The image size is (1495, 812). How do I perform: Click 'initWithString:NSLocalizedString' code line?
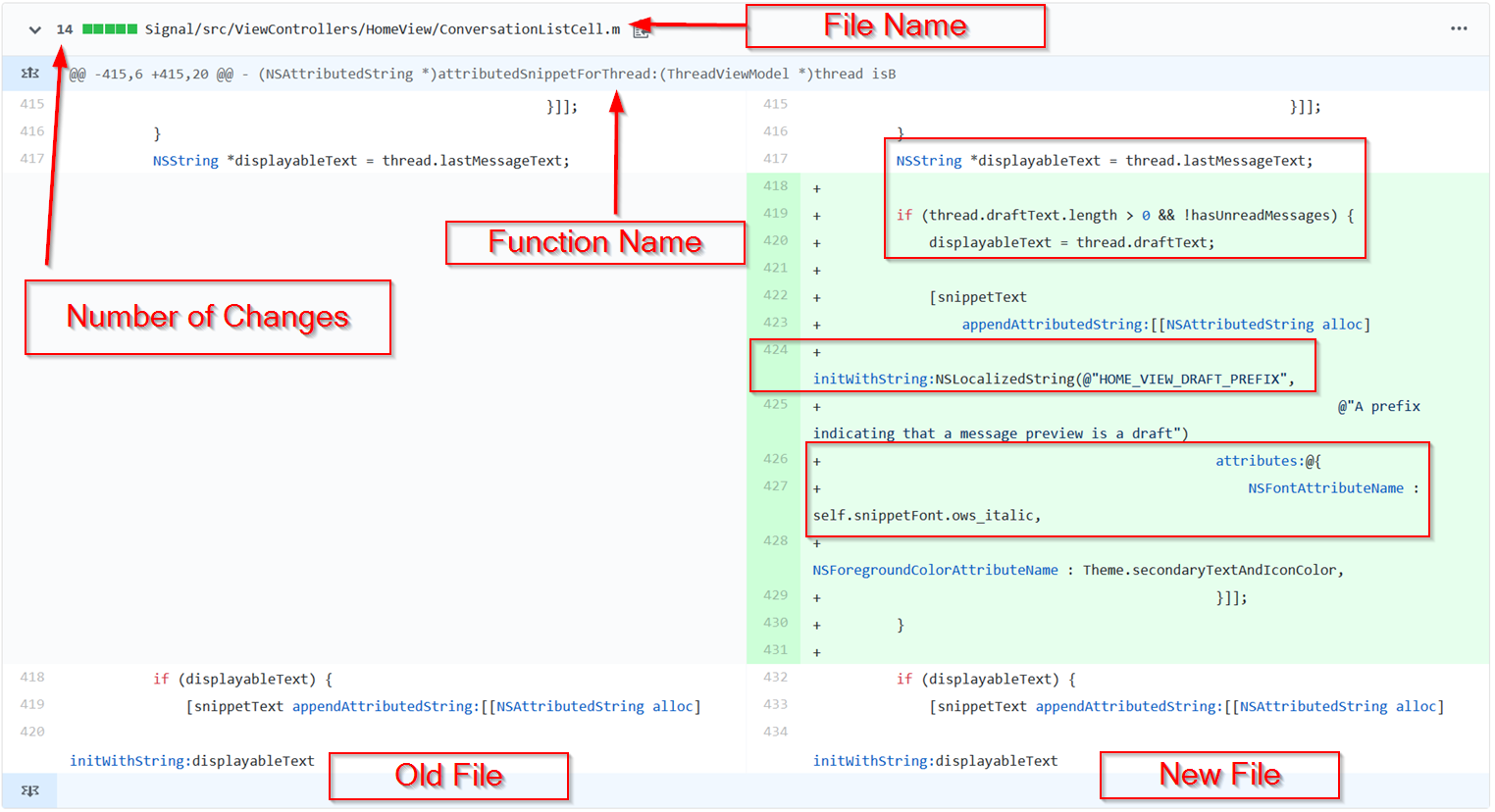(x=1054, y=380)
